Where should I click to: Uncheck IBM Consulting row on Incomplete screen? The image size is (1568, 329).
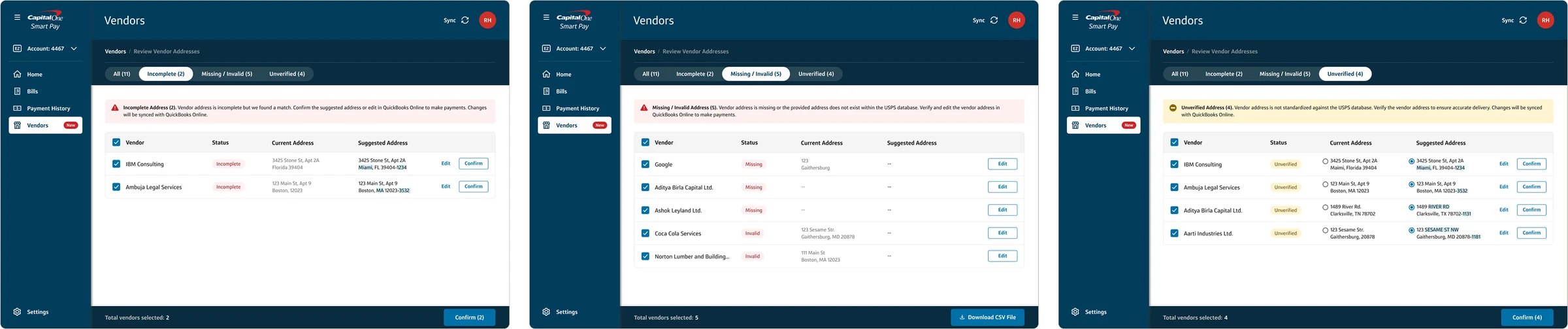[x=116, y=164]
